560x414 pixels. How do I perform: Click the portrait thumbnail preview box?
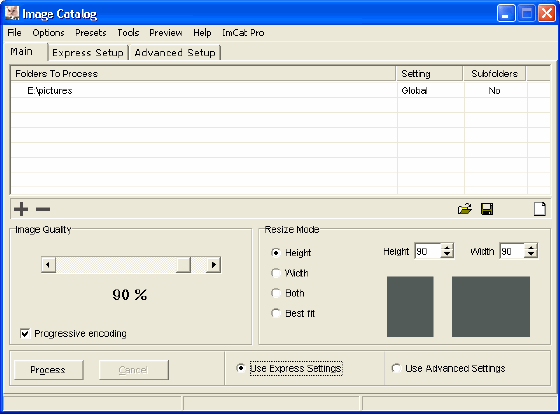(x=410, y=306)
